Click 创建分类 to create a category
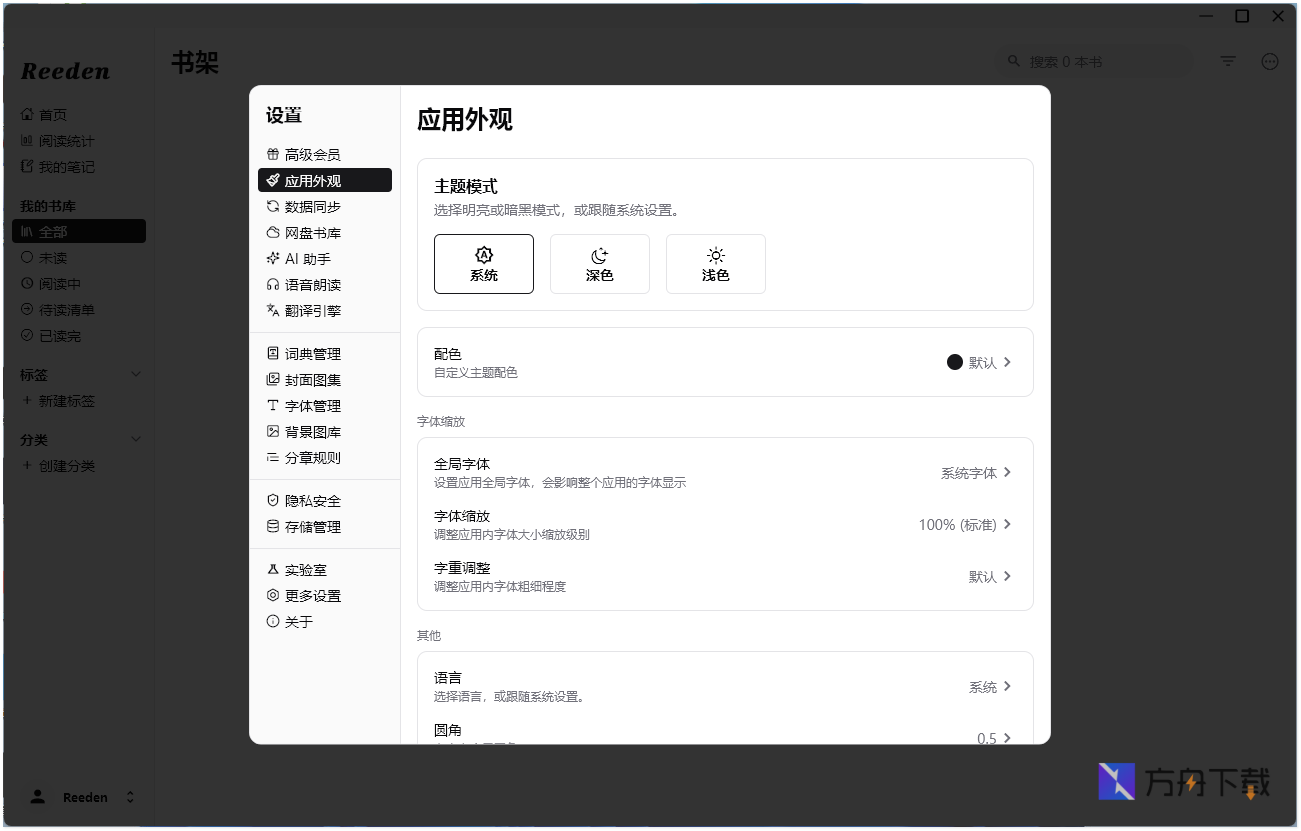1301x831 pixels. [62, 465]
